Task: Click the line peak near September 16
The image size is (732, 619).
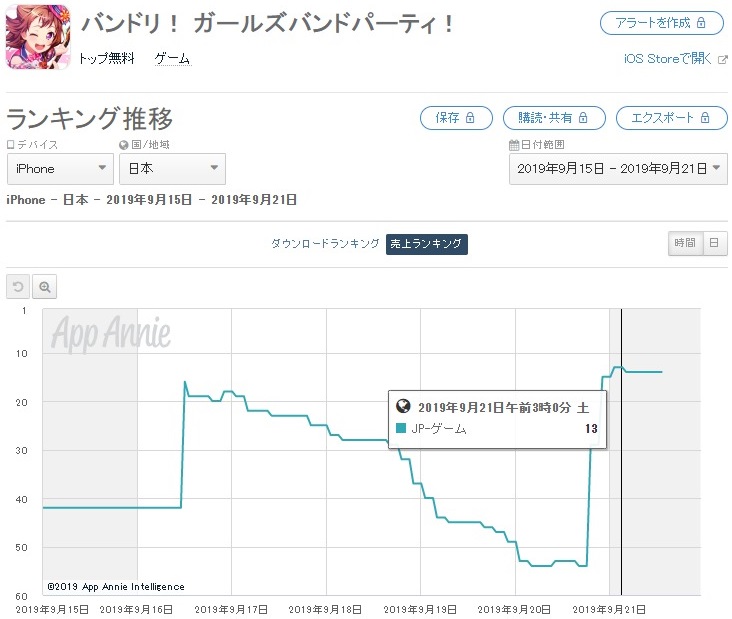Action: [x=185, y=382]
